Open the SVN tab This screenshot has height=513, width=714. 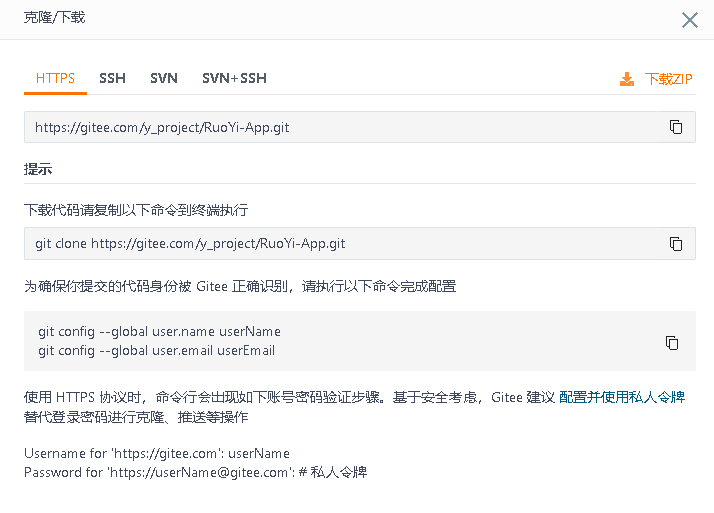pos(164,78)
